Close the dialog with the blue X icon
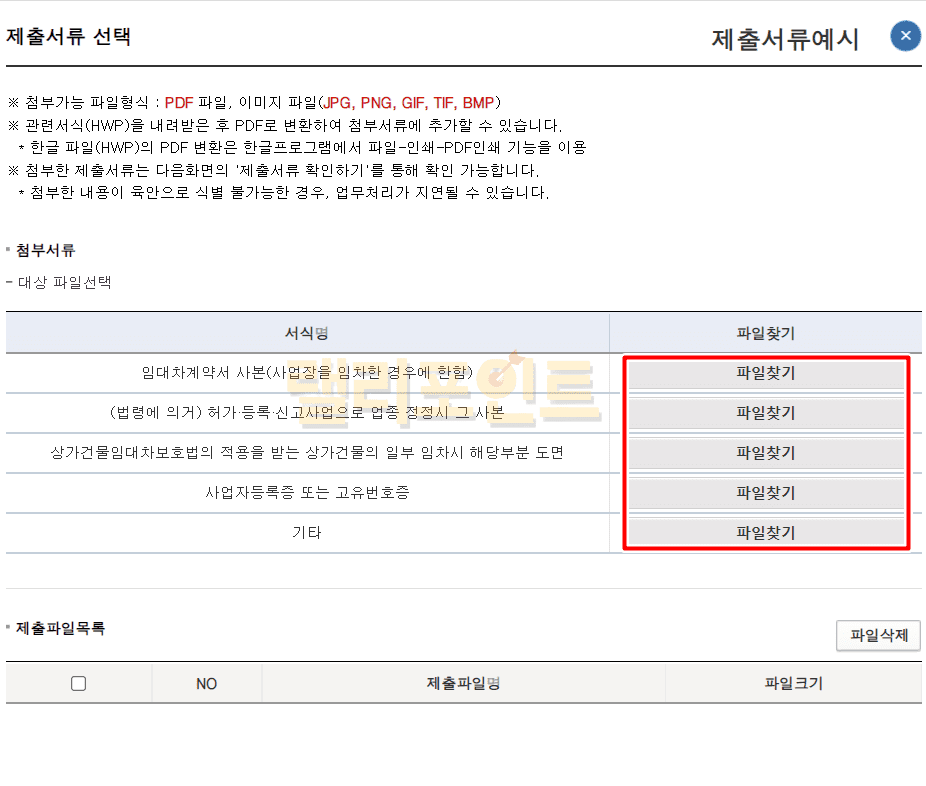Screen dimensions: 926x786 click(905, 37)
